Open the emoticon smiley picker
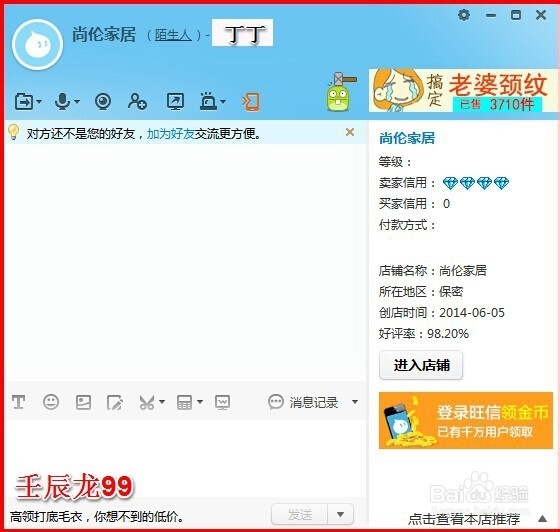 51,402
